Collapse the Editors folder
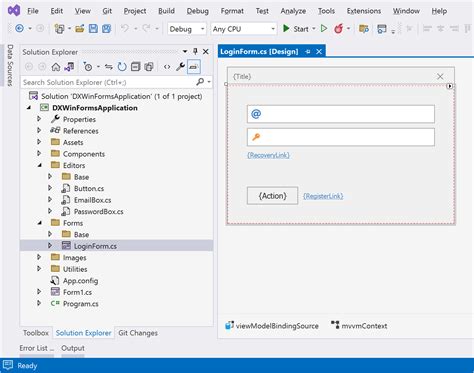The image size is (474, 373). [x=40, y=165]
